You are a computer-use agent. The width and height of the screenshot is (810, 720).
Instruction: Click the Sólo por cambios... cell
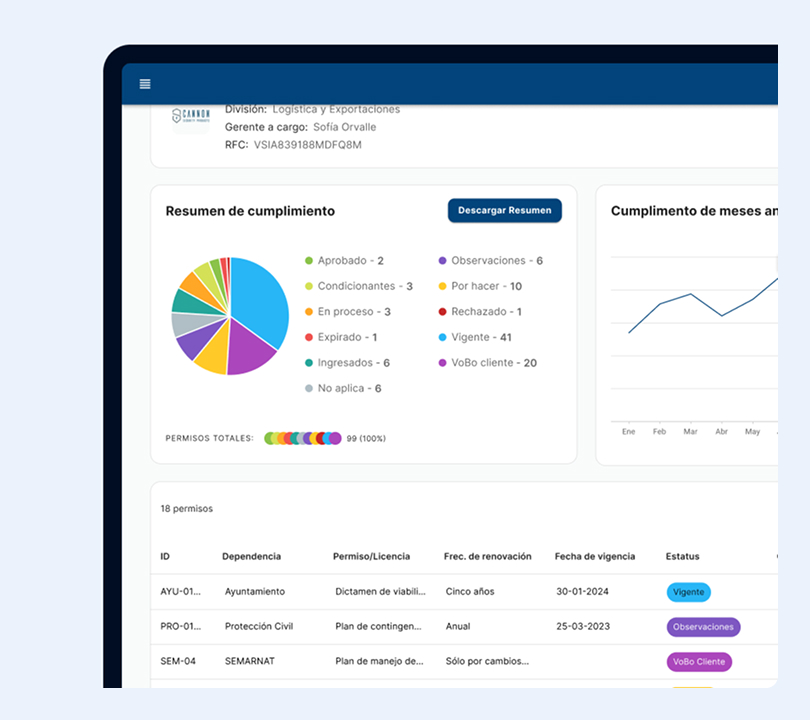tap(487, 661)
